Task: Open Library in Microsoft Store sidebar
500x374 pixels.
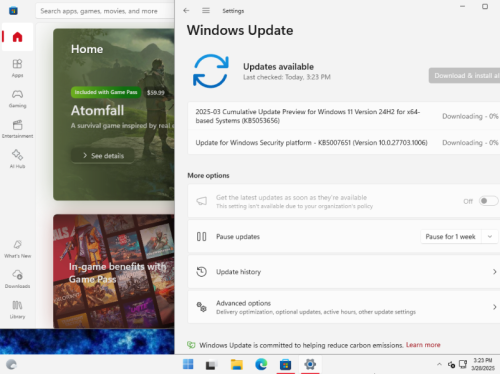Action: tap(17, 309)
